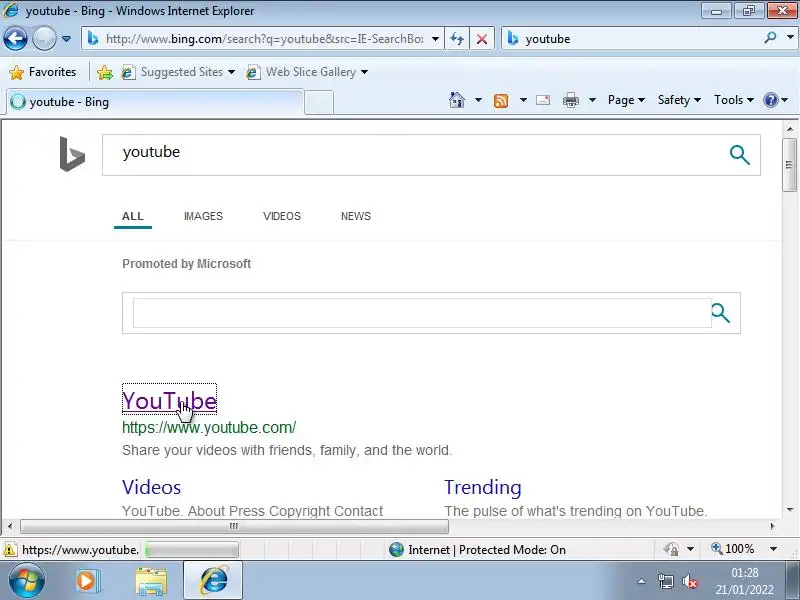Click the Add to Favorites Bar icon
800x600 pixels.
click(105, 72)
